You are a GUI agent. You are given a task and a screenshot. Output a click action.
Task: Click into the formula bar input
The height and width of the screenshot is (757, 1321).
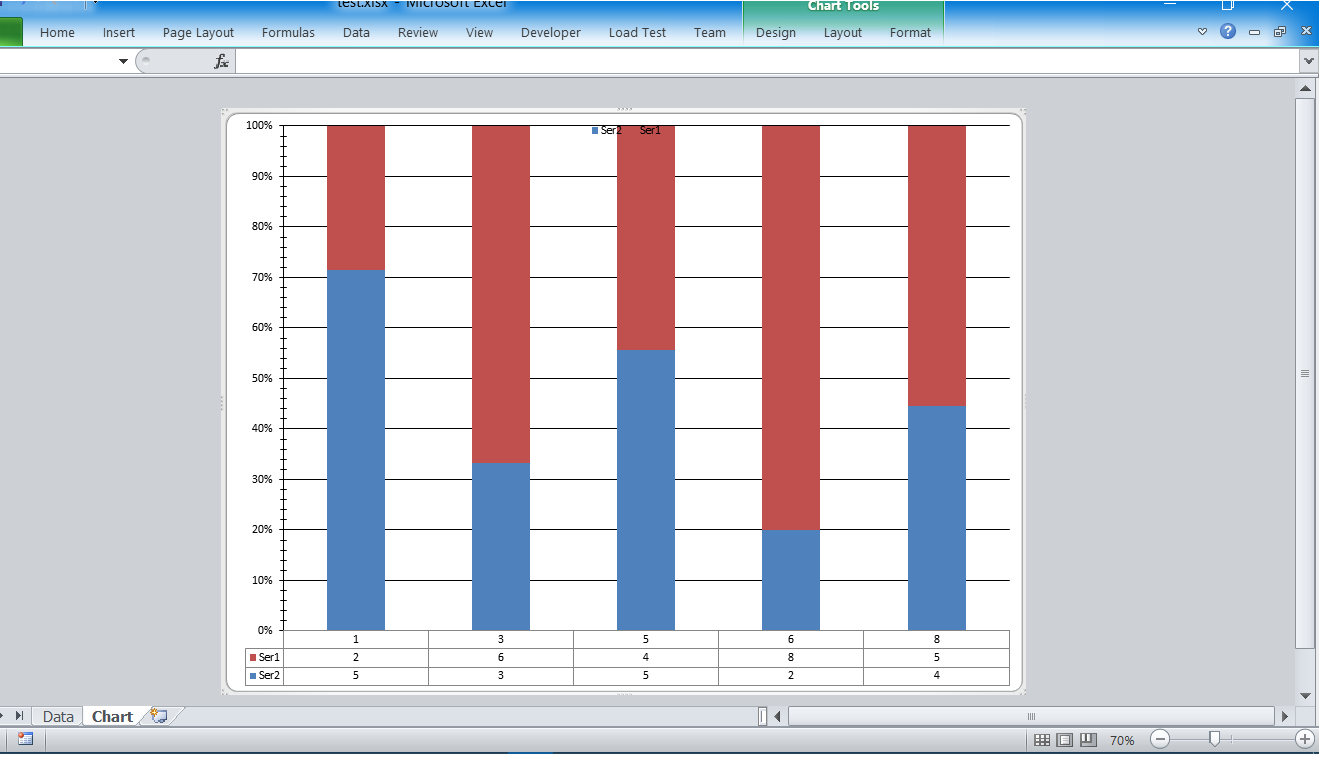(767, 61)
